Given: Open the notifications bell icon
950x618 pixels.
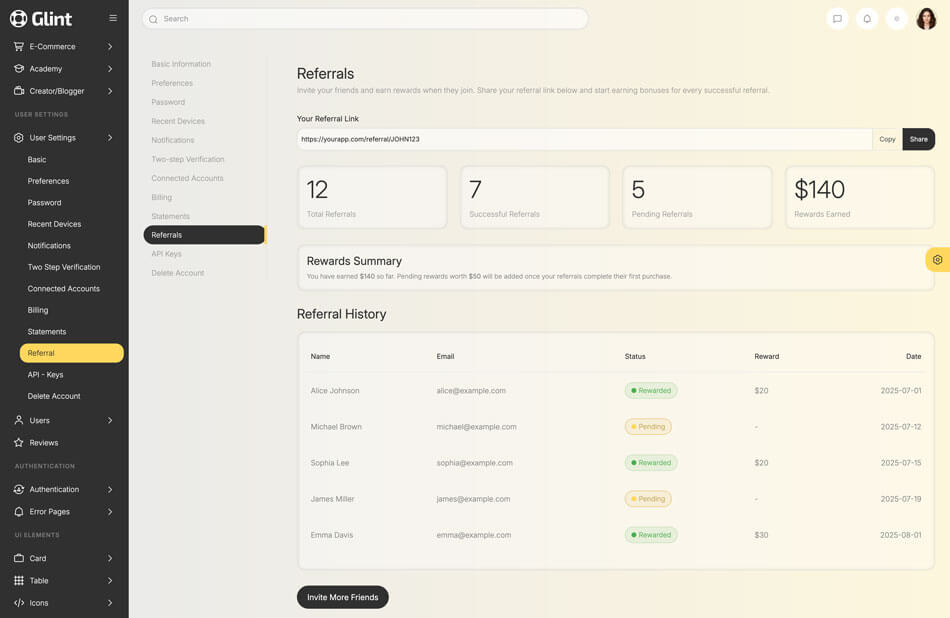Looking at the screenshot, I should coord(867,19).
